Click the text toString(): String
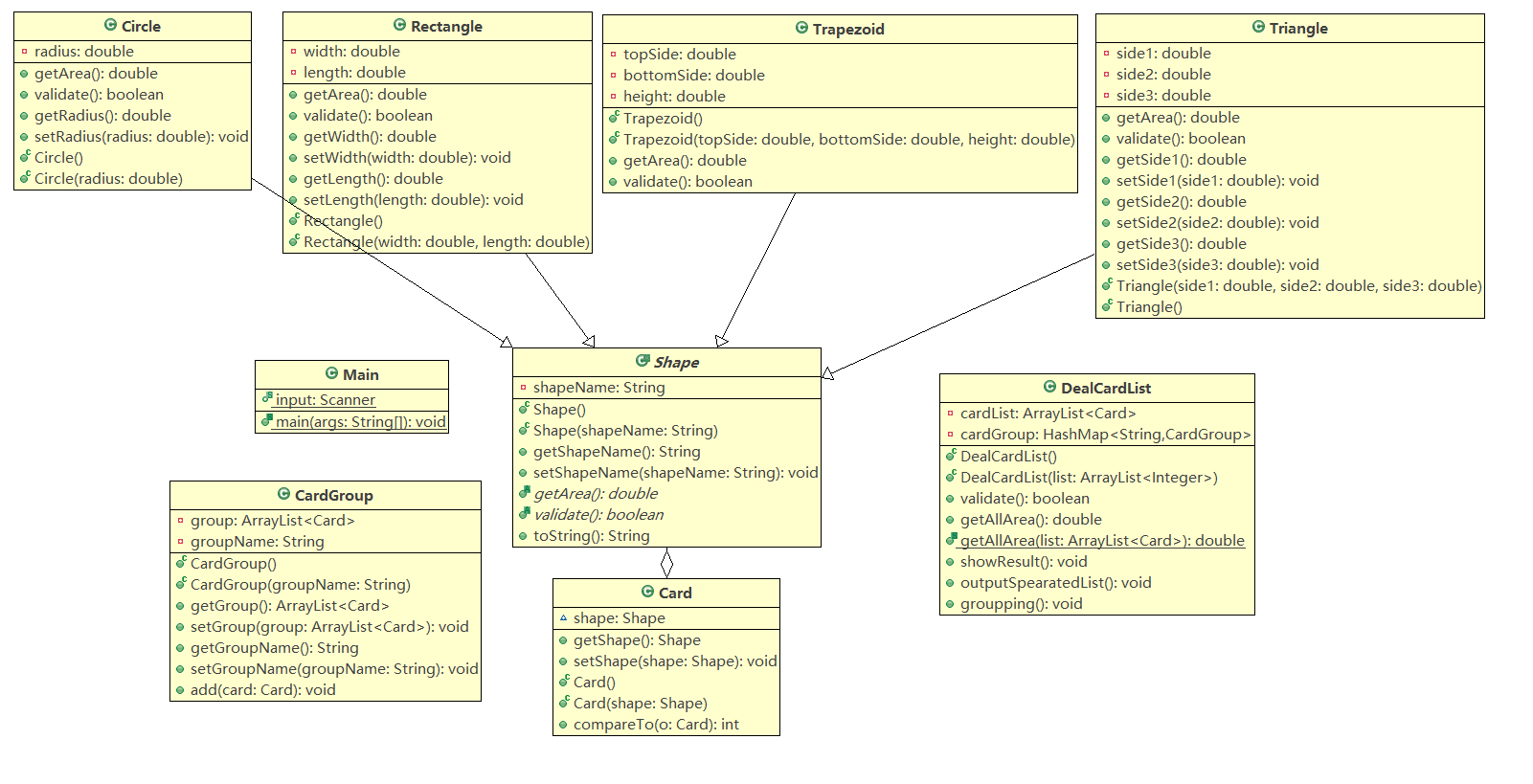 click(x=592, y=535)
